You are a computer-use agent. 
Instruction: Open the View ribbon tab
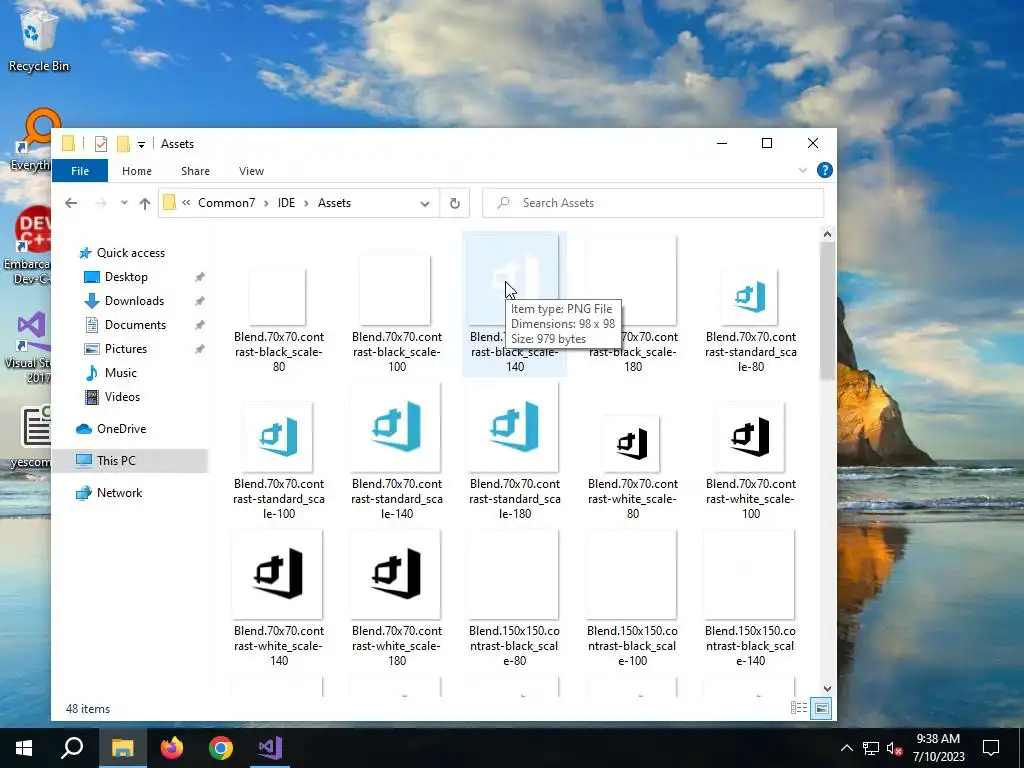pyautogui.click(x=251, y=171)
